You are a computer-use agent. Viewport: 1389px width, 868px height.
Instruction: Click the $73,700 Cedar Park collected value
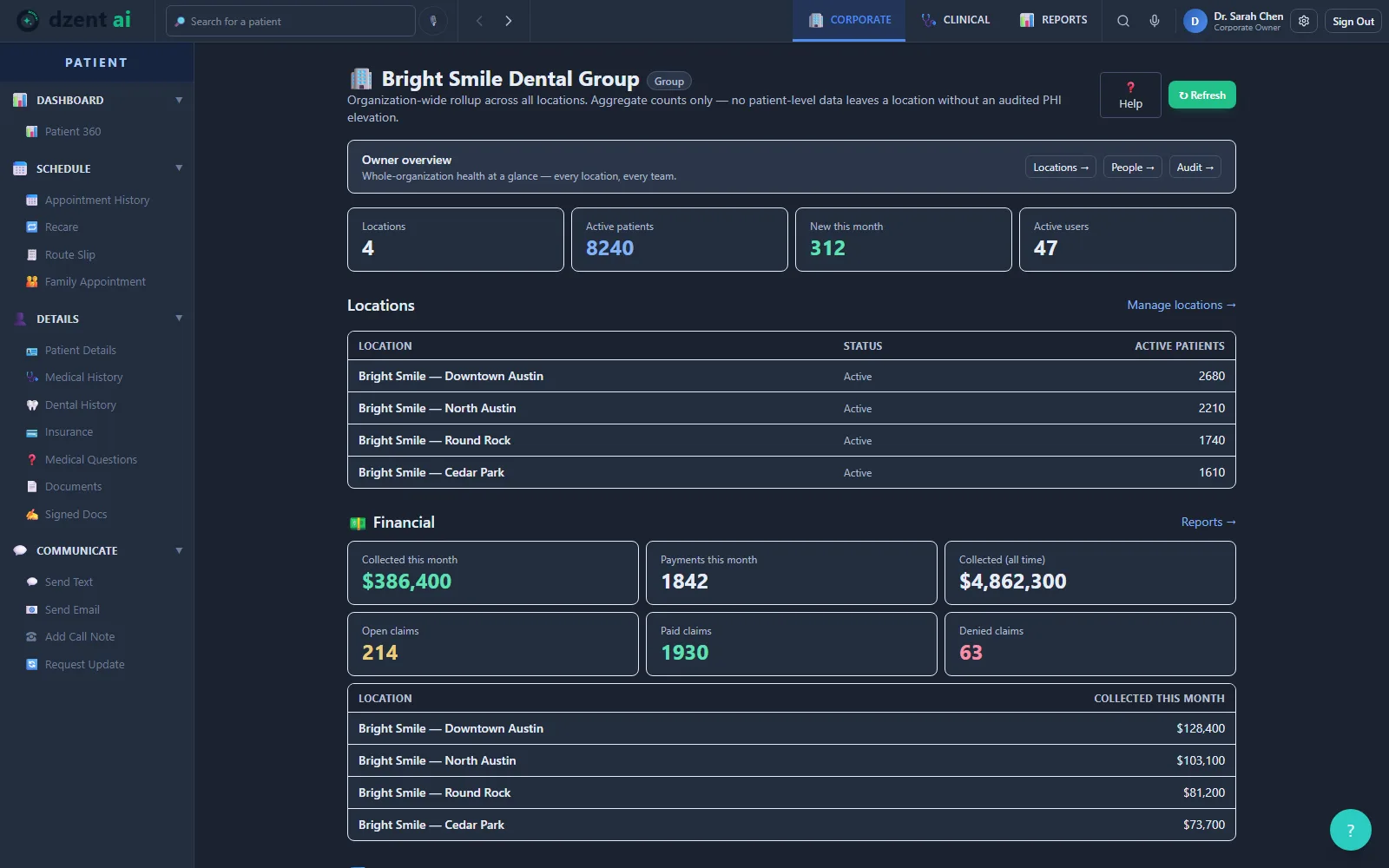point(1204,825)
